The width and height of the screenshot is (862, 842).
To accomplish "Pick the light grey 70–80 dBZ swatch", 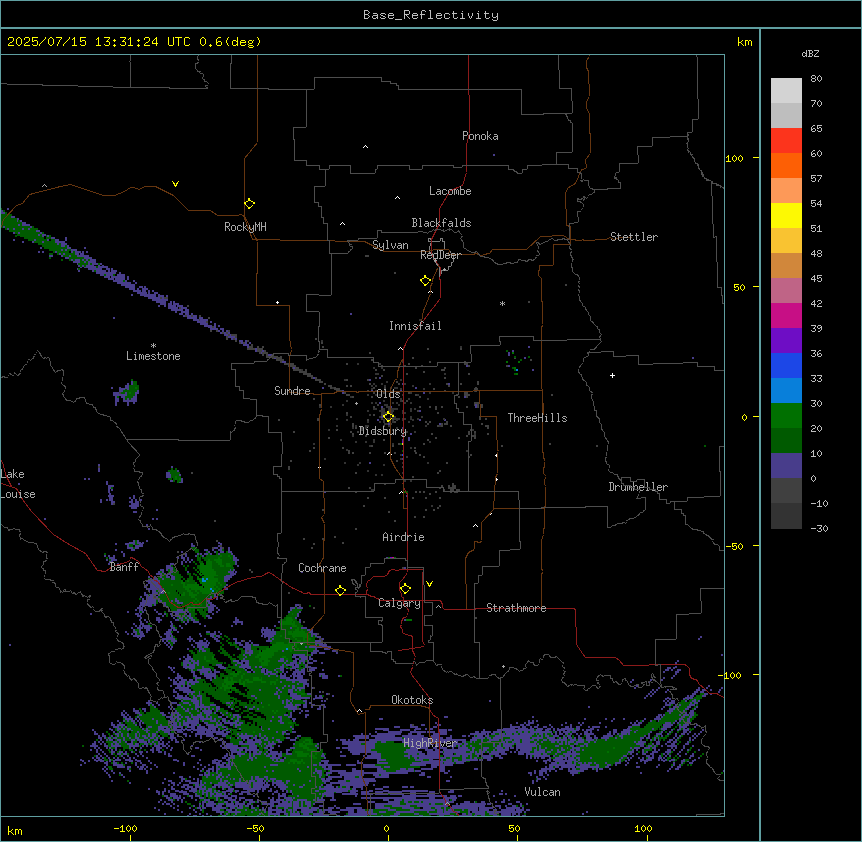I will click(x=786, y=91).
